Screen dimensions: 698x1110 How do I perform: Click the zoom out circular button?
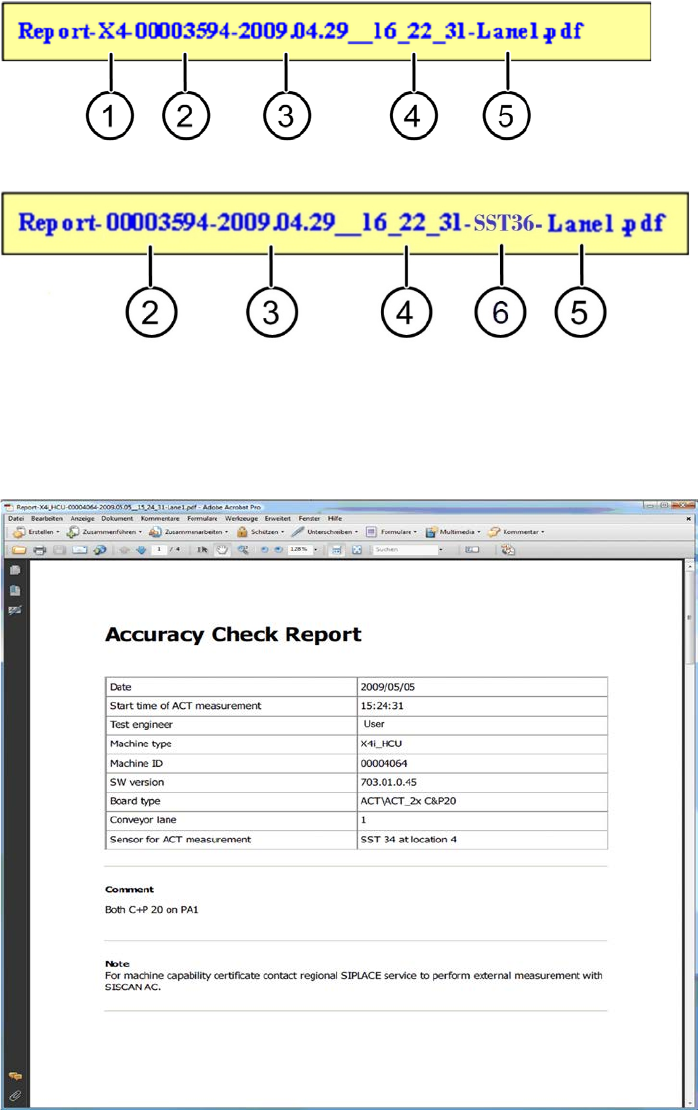pos(264,550)
